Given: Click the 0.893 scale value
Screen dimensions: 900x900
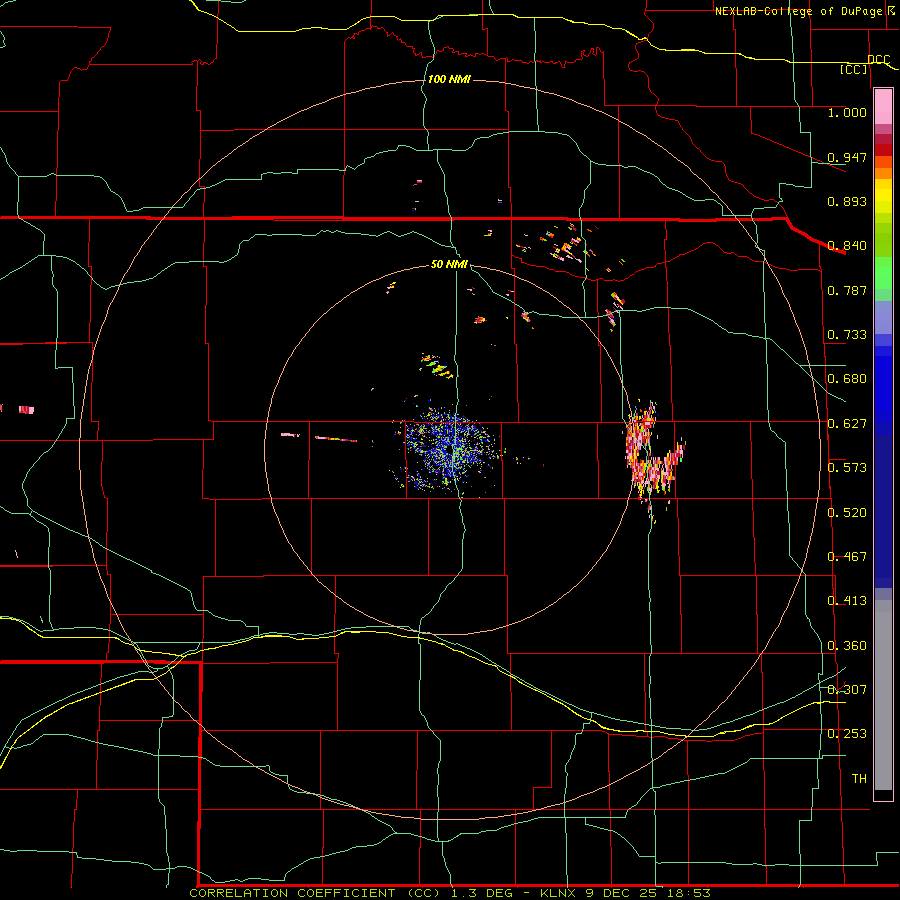Looking at the screenshot, I should point(847,201).
